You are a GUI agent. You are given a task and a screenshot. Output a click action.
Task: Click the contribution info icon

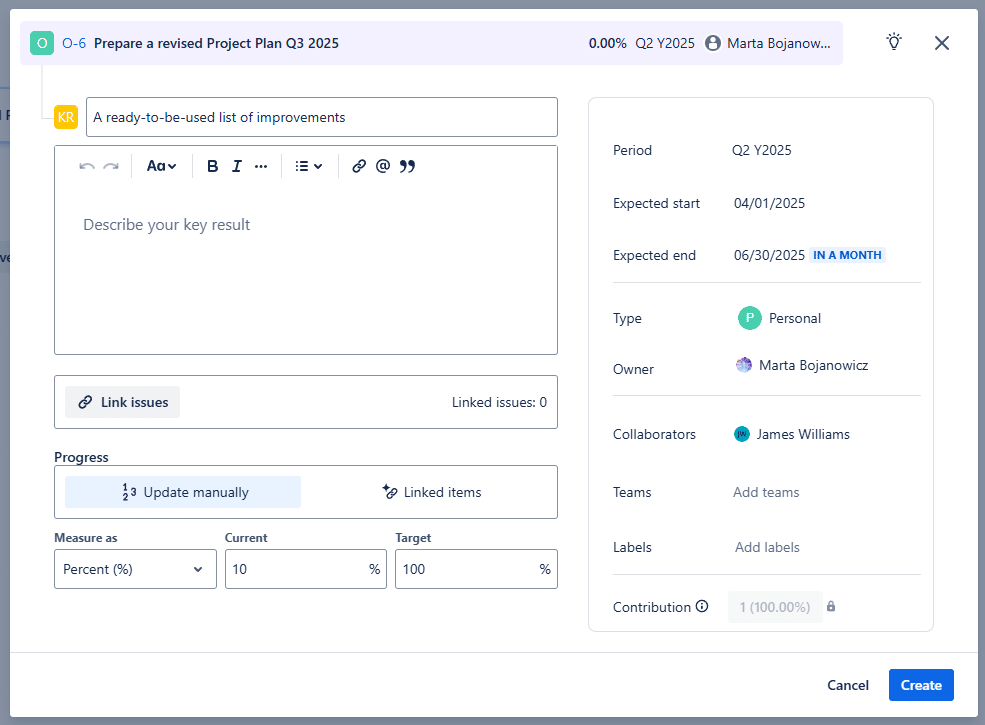point(702,606)
